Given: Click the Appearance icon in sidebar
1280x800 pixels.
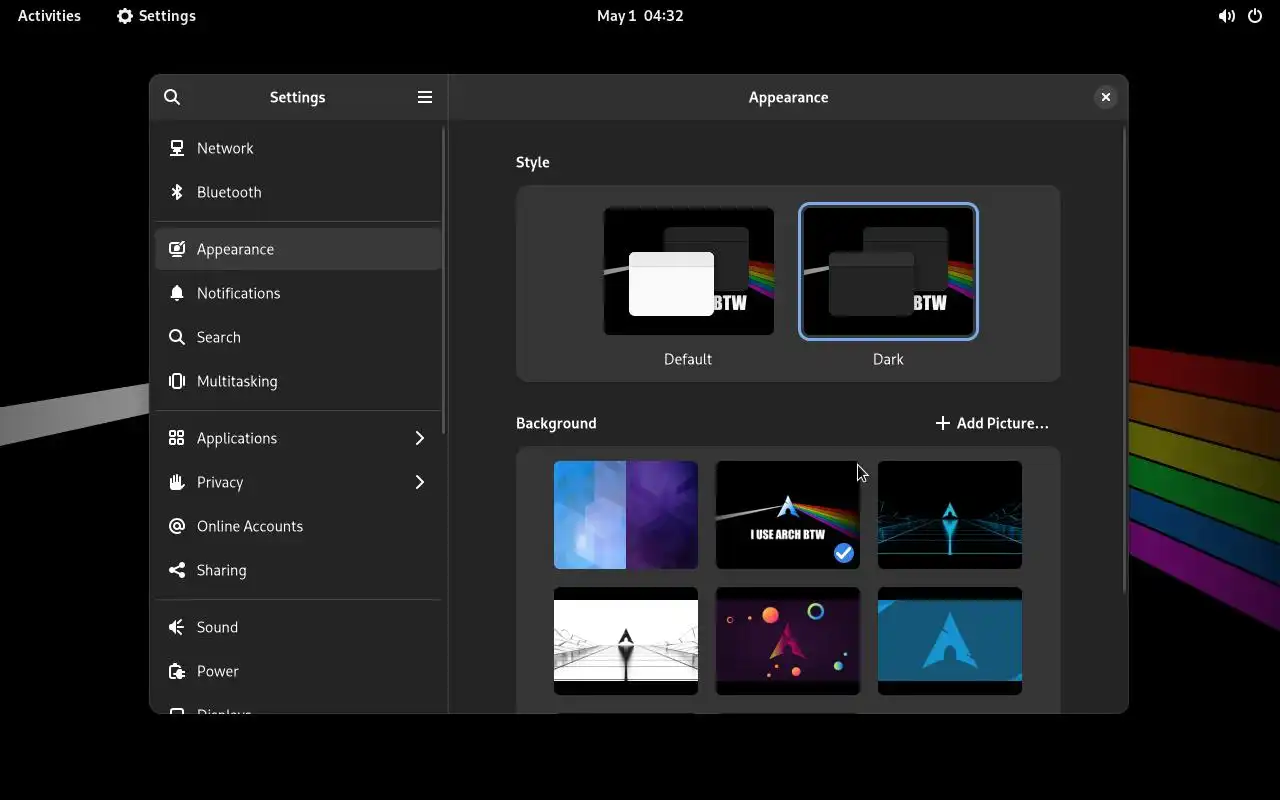Looking at the screenshot, I should point(177,249).
